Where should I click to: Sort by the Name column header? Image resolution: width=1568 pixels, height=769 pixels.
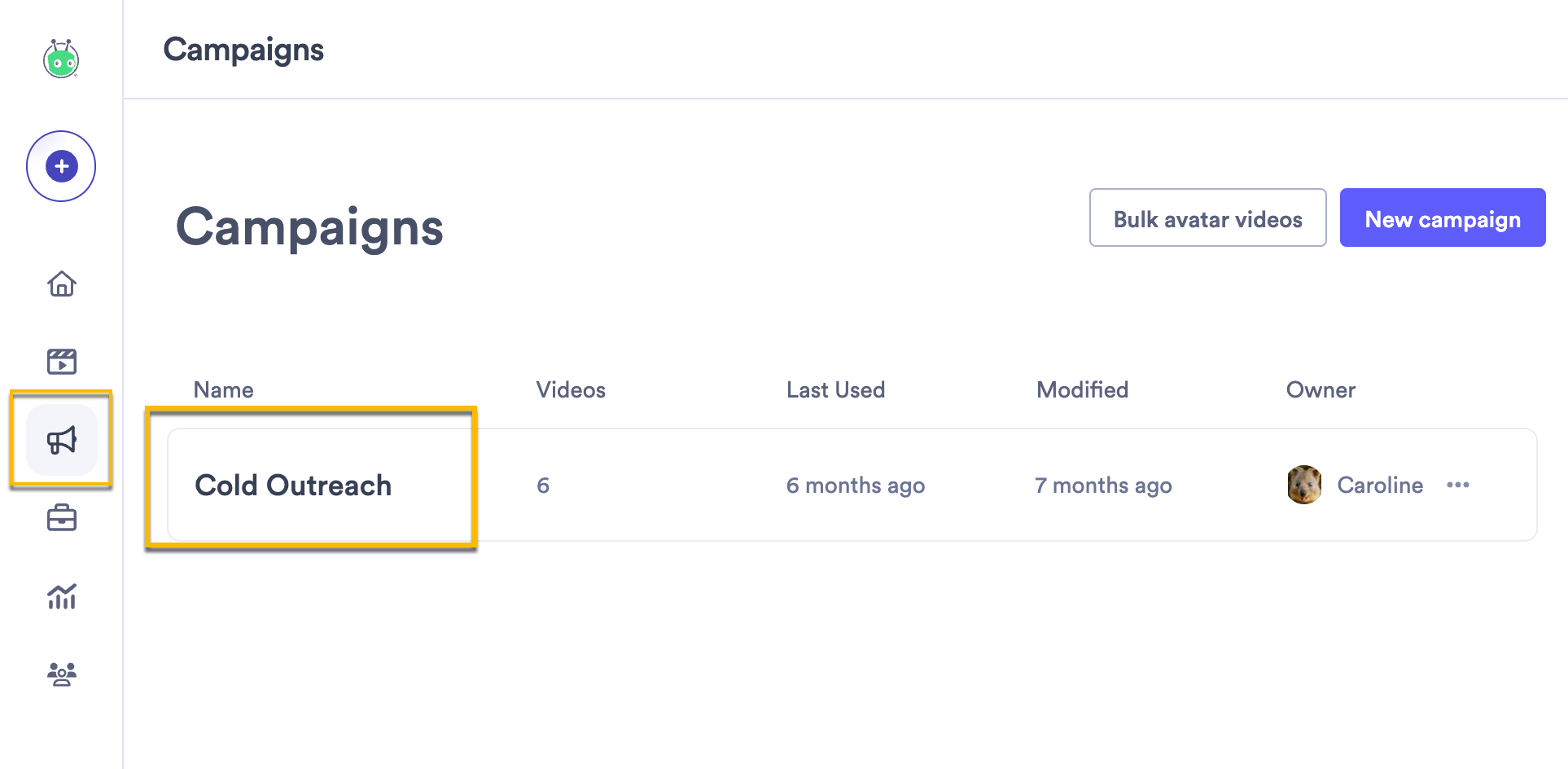pyautogui.click(x=224, y=390)
